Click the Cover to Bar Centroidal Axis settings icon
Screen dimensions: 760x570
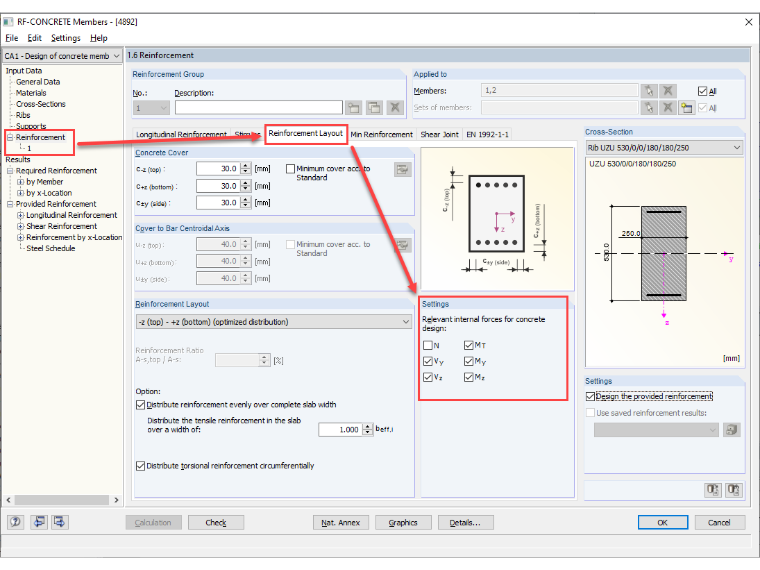tap(402, 245)
